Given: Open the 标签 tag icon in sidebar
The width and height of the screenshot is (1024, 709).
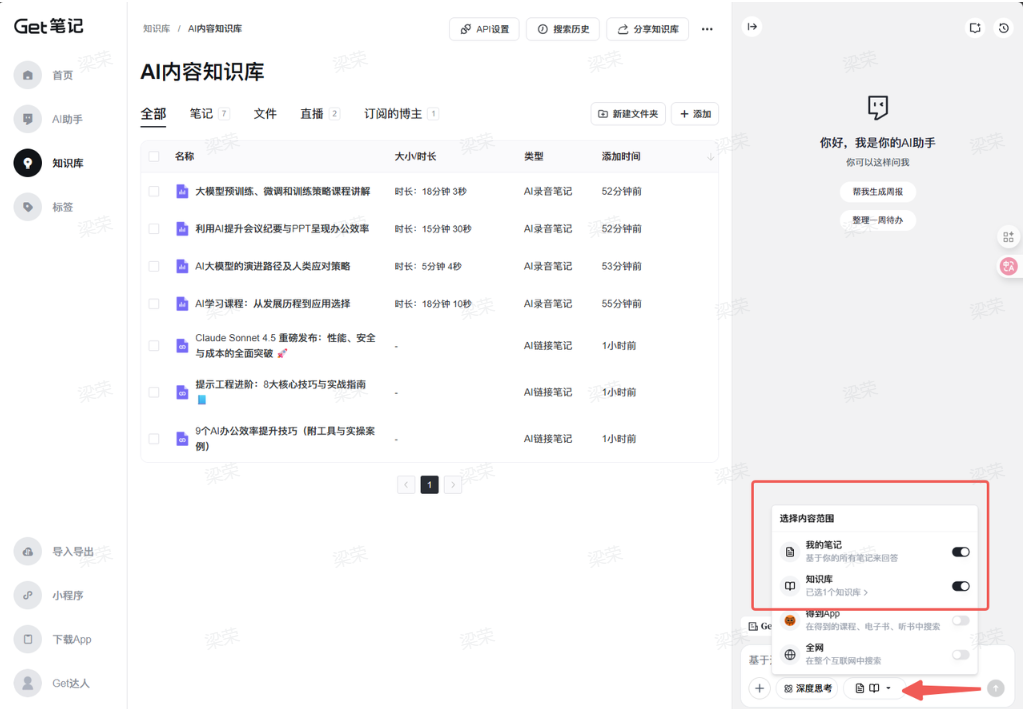Looking at the screenshot, I should (x=28, y=207).
